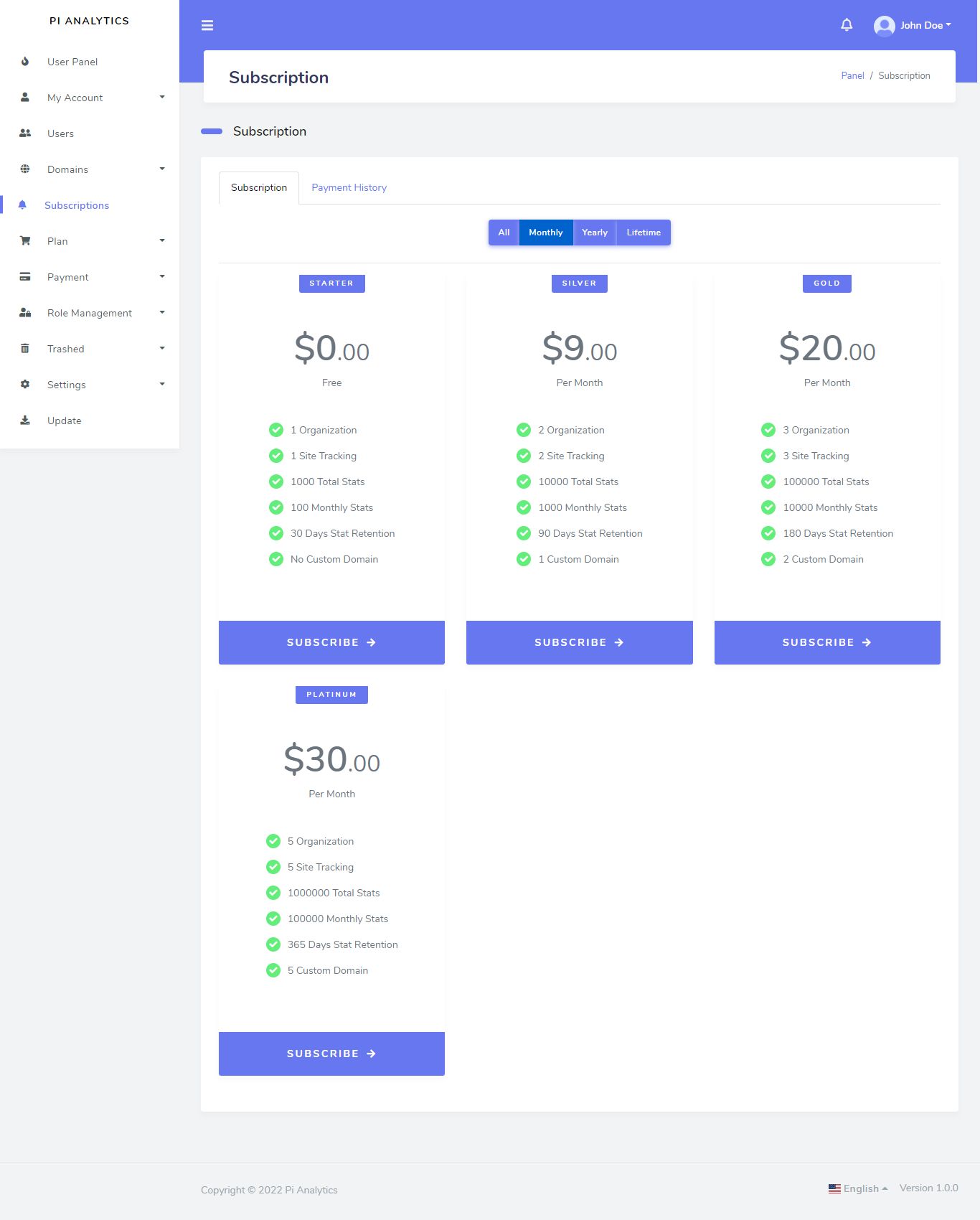Click the "1000000 Total Stats" feature text

(334, 893)
